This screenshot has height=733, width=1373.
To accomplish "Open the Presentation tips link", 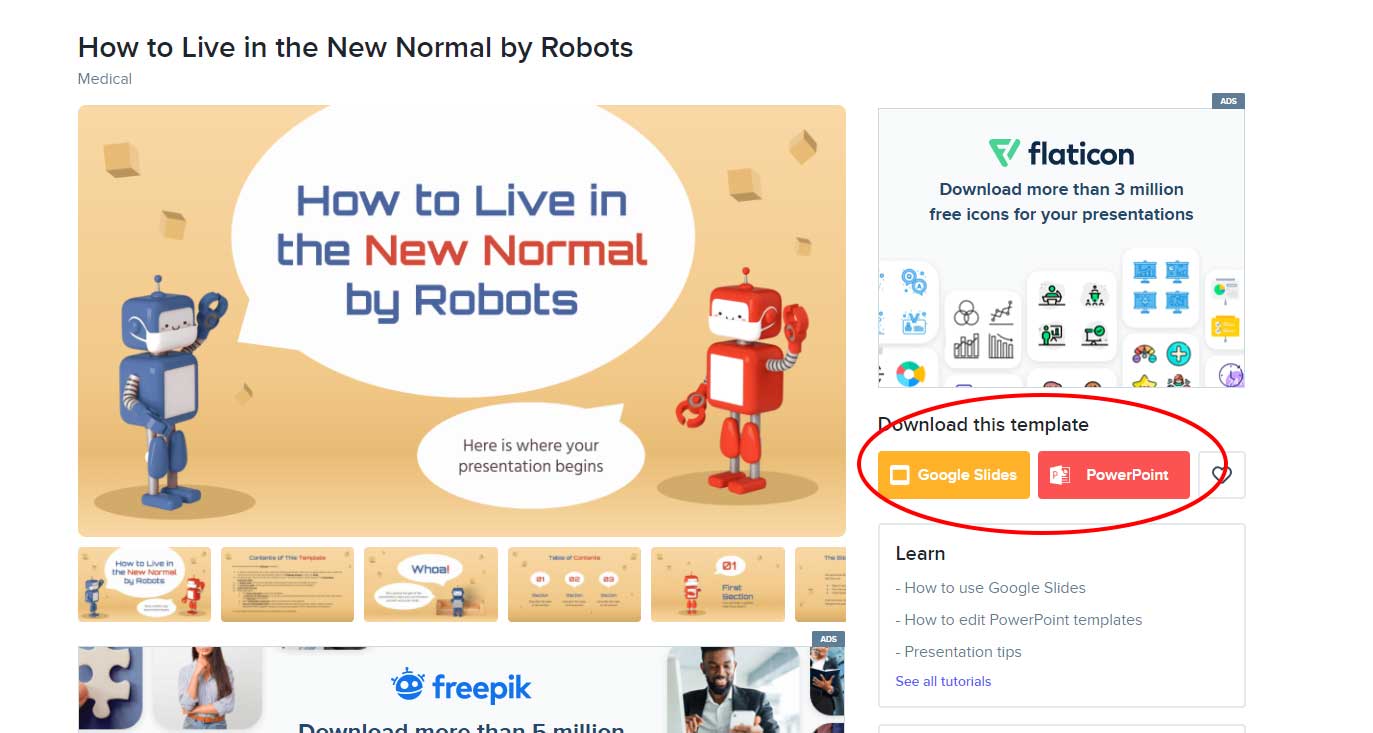I will (x=958, y=652).
